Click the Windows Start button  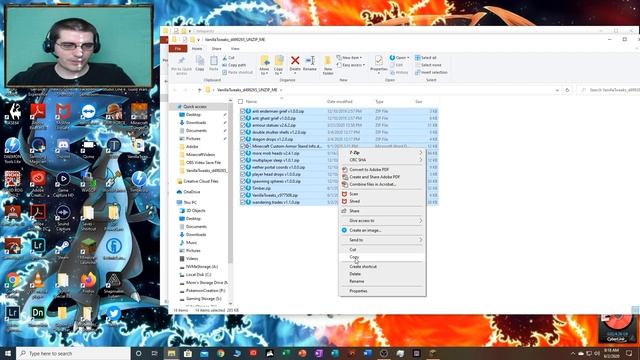click(8, 353)
